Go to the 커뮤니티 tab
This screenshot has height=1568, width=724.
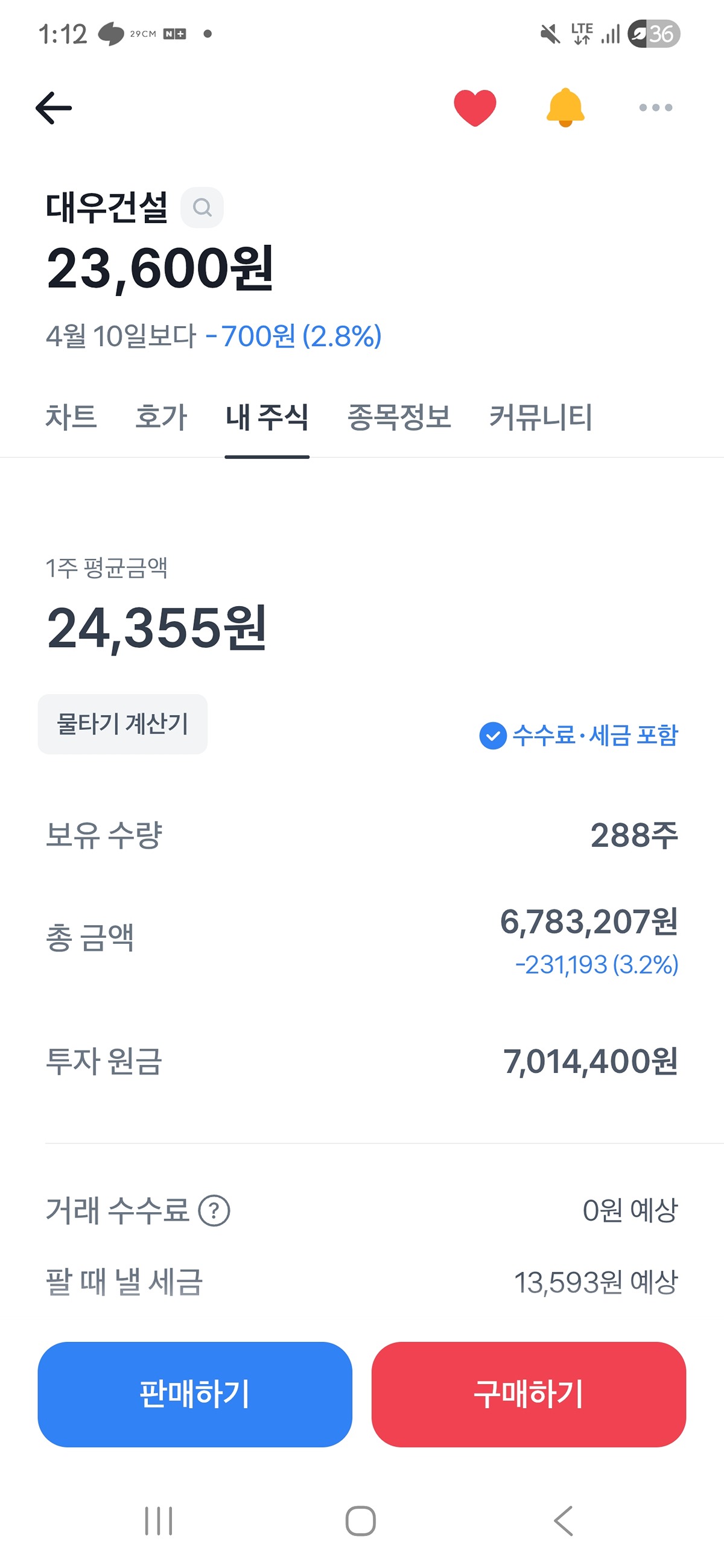point(541,417)
